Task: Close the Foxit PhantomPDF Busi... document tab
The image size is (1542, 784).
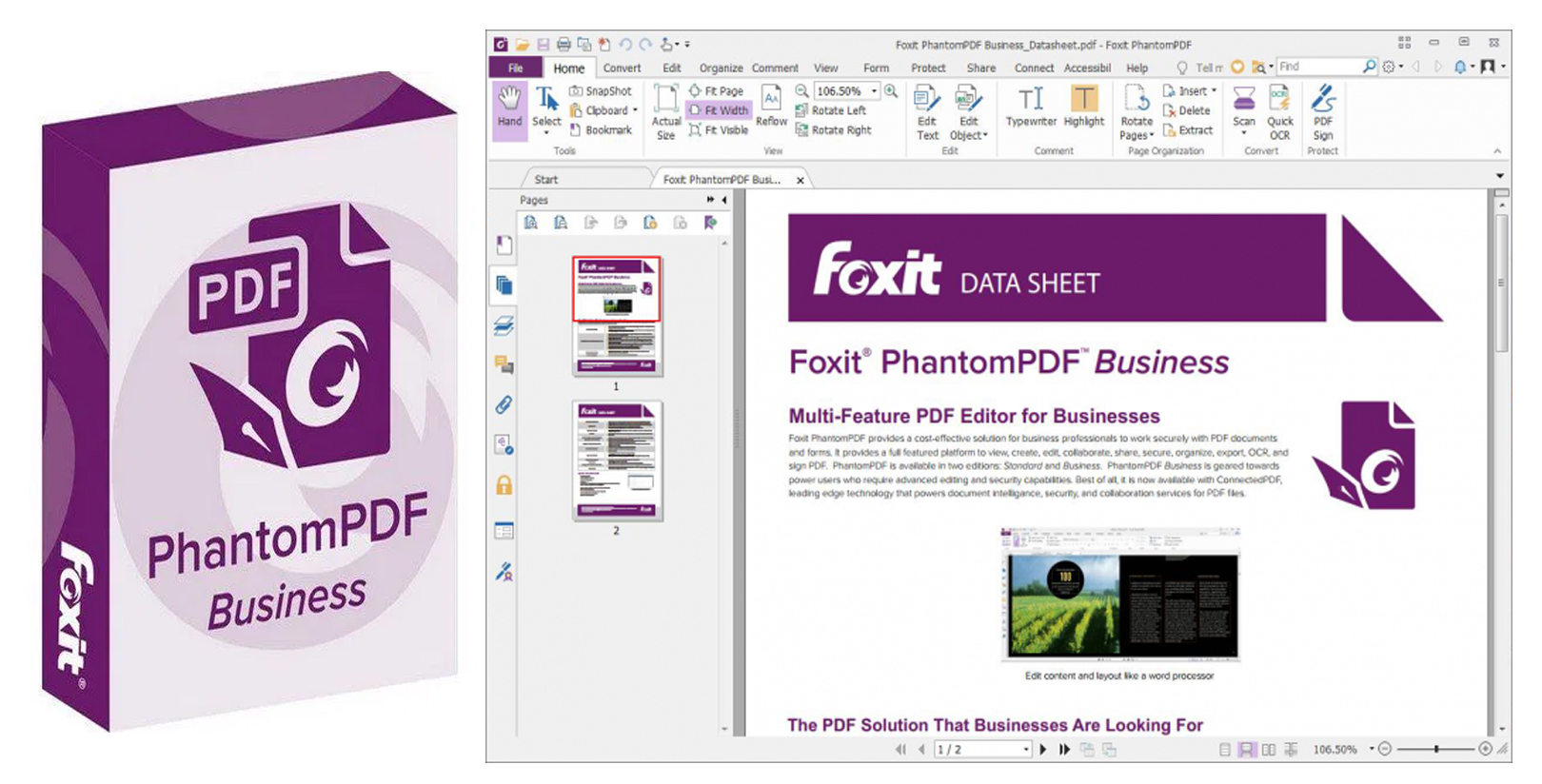Action: (x=801, y=180)
